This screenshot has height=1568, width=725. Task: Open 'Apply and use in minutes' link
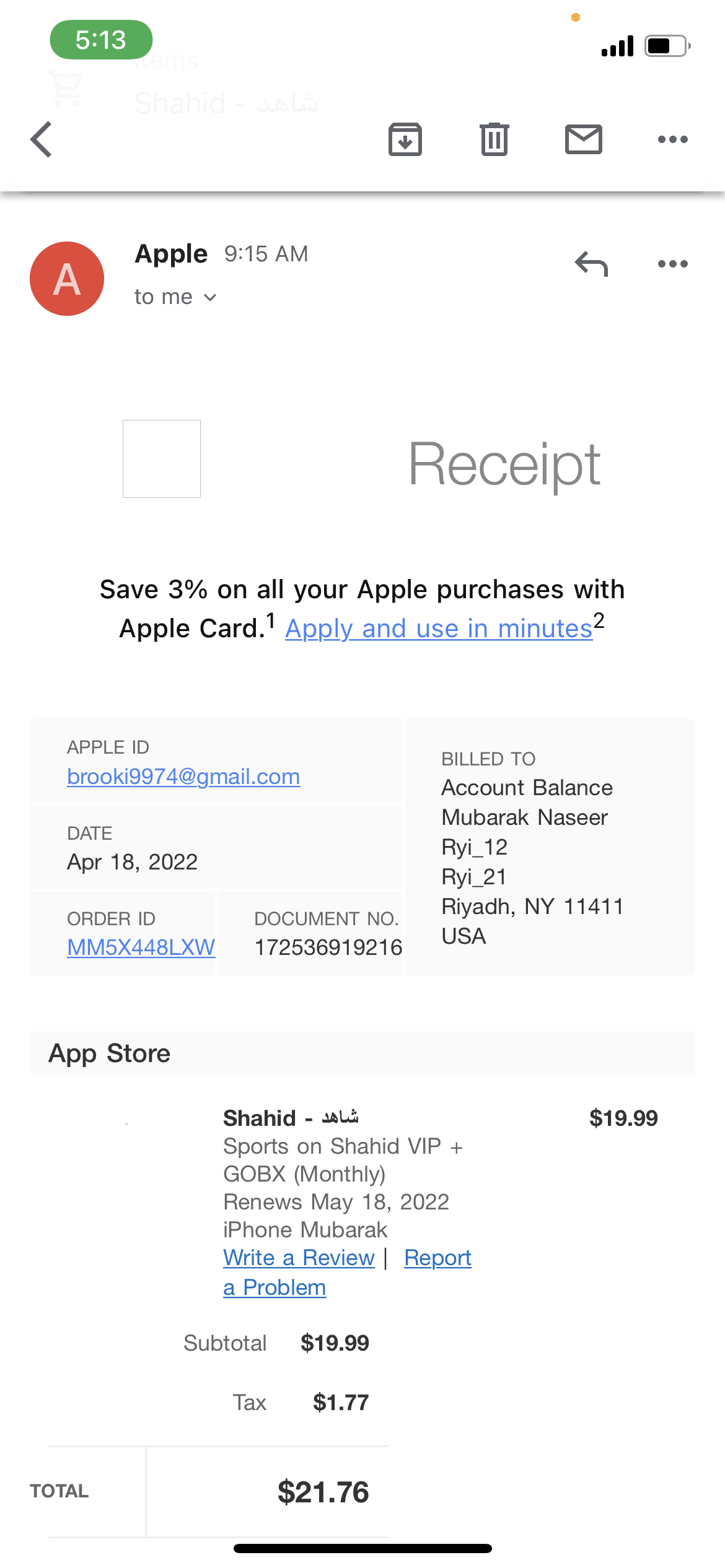tap(439, 629)
